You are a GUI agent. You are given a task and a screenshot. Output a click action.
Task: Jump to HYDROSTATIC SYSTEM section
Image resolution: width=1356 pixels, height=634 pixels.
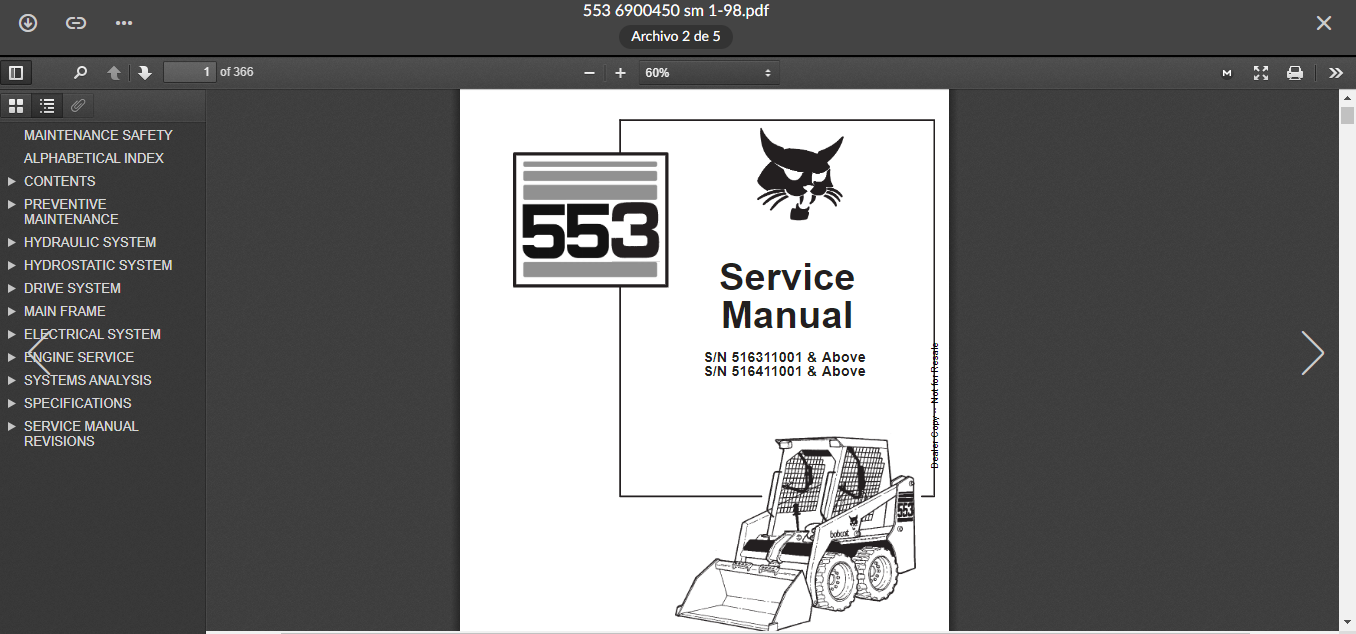point(98,265)
